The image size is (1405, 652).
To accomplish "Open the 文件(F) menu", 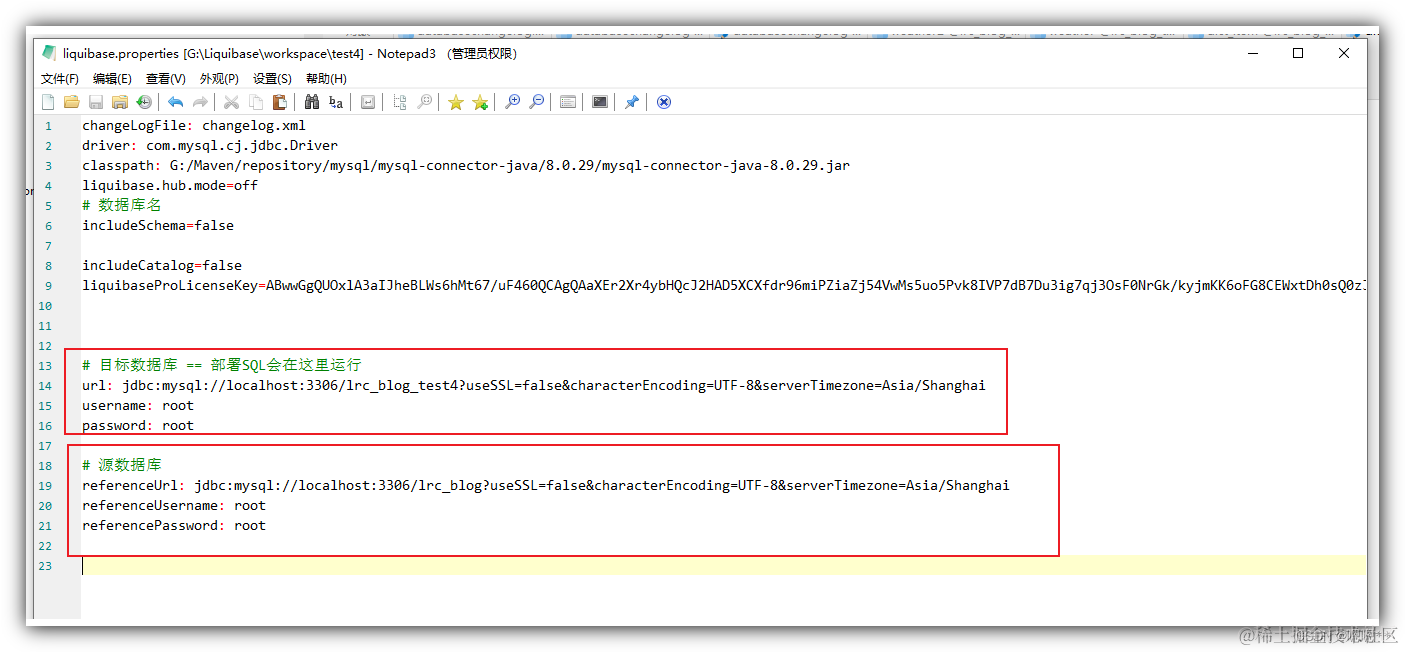I will click(60, 78).
